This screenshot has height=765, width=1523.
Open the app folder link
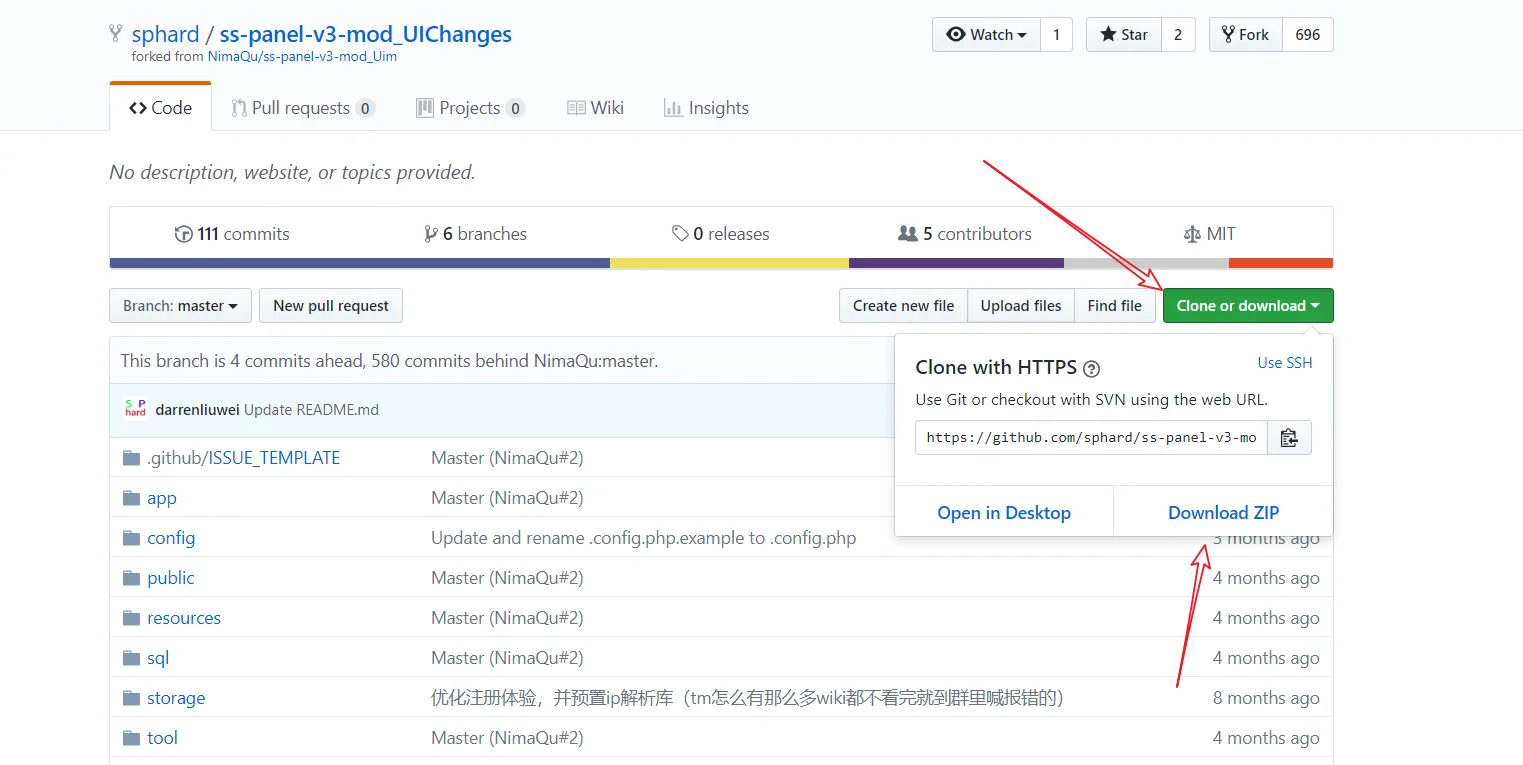tap(162, 498)
